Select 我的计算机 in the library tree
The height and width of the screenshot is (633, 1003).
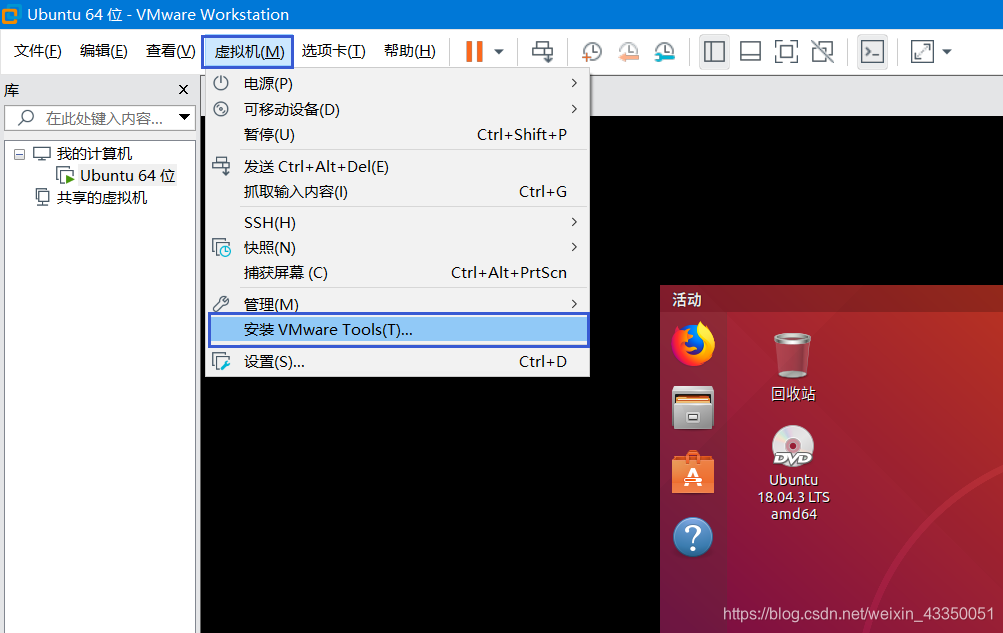point(94,154)
